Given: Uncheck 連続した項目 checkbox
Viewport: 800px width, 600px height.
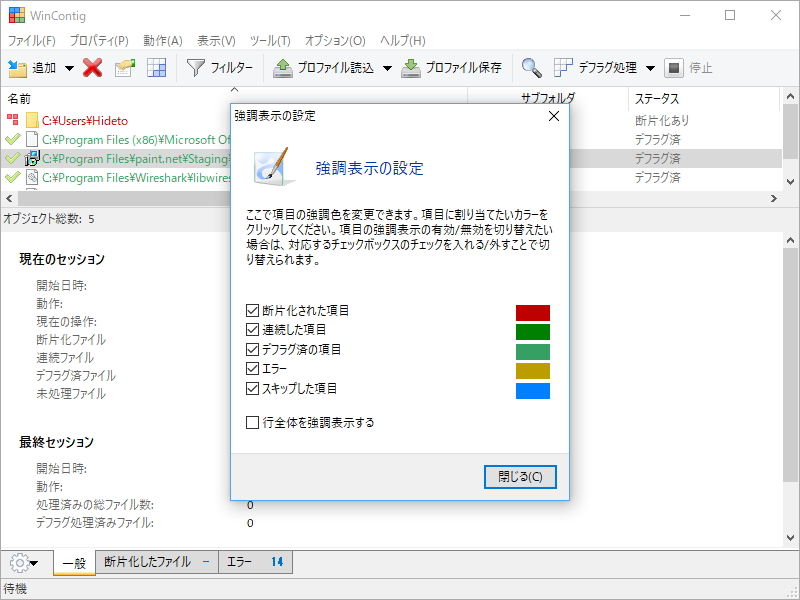Looking at the screenshot, I should pos(252,330).
